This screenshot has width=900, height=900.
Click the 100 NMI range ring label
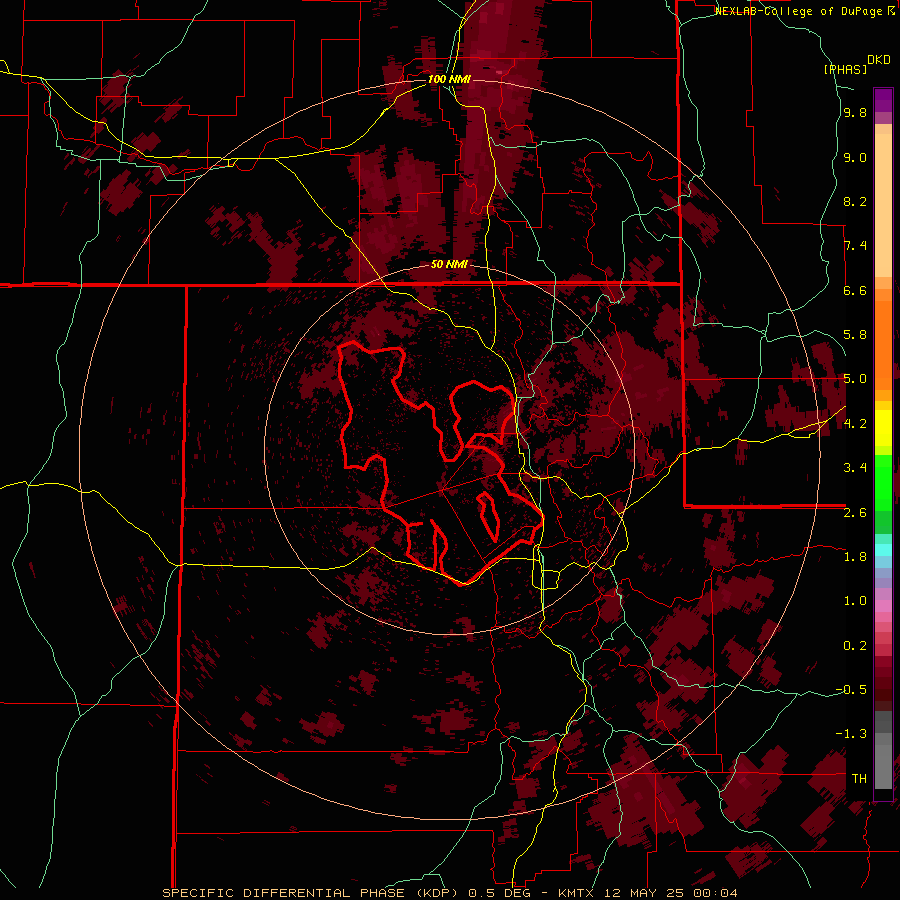(449, 79)
